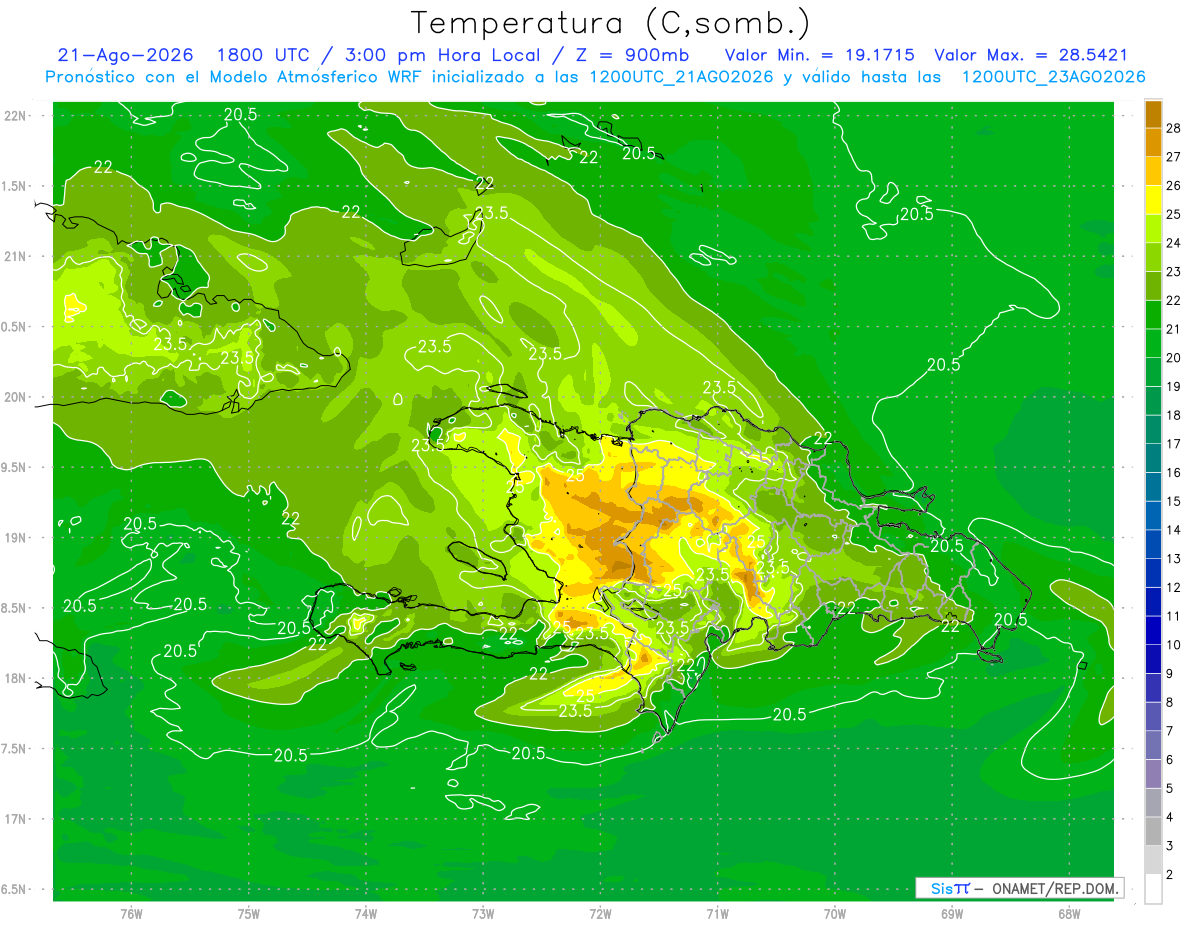Click the "73W" longitude axis label

[x=483, y=913]
